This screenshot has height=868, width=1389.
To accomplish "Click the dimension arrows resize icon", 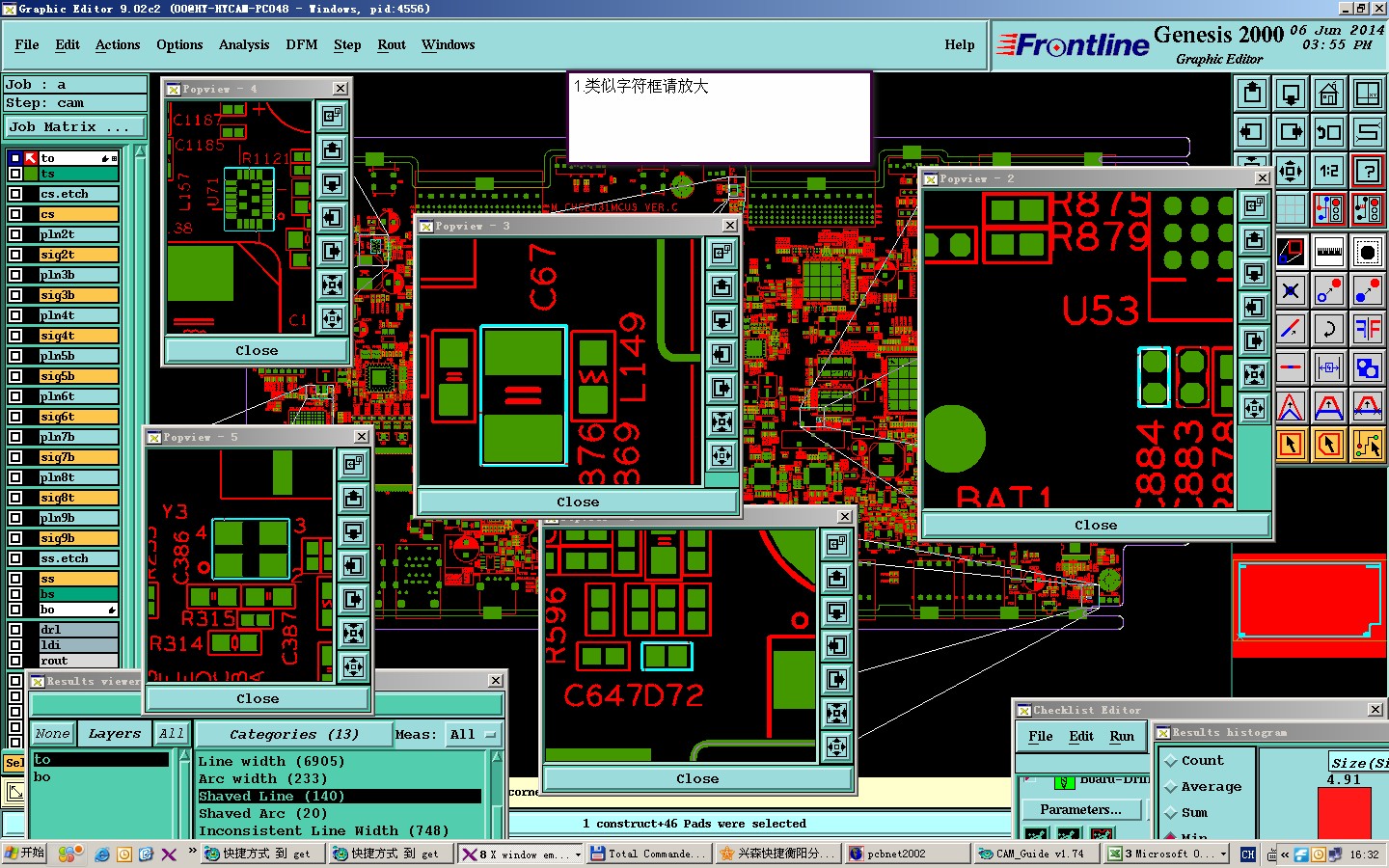I will pyautogui.click(x=1329, y=367).
